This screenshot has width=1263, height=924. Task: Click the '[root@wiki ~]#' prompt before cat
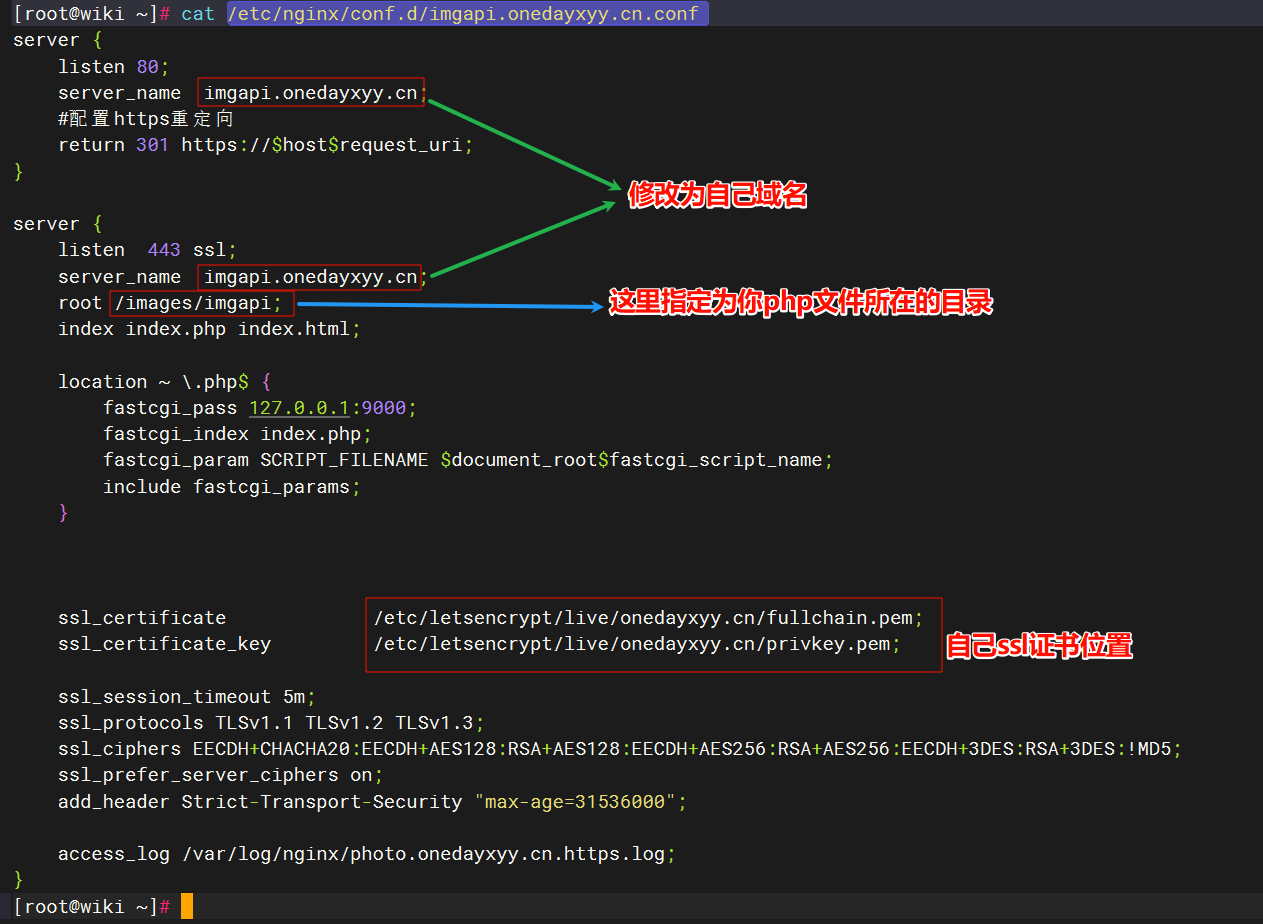tap(92, 14)
